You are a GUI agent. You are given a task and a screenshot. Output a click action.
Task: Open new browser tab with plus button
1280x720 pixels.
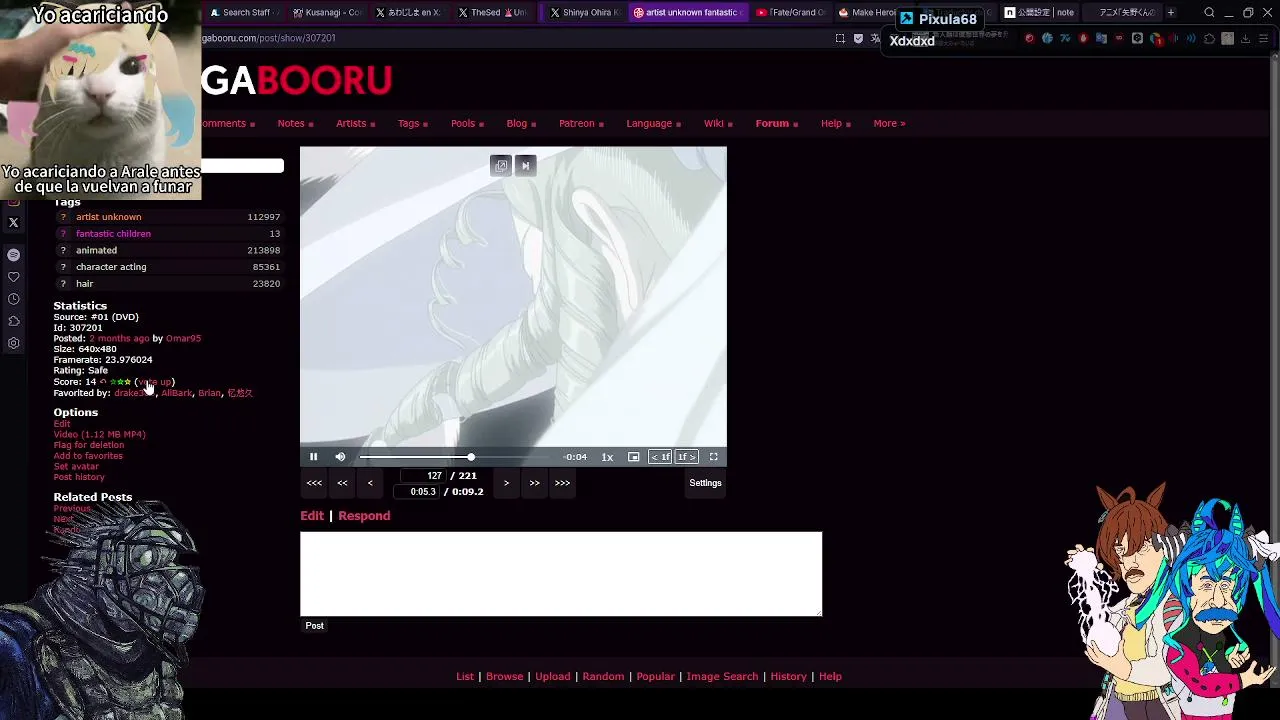coord(1171,13)
